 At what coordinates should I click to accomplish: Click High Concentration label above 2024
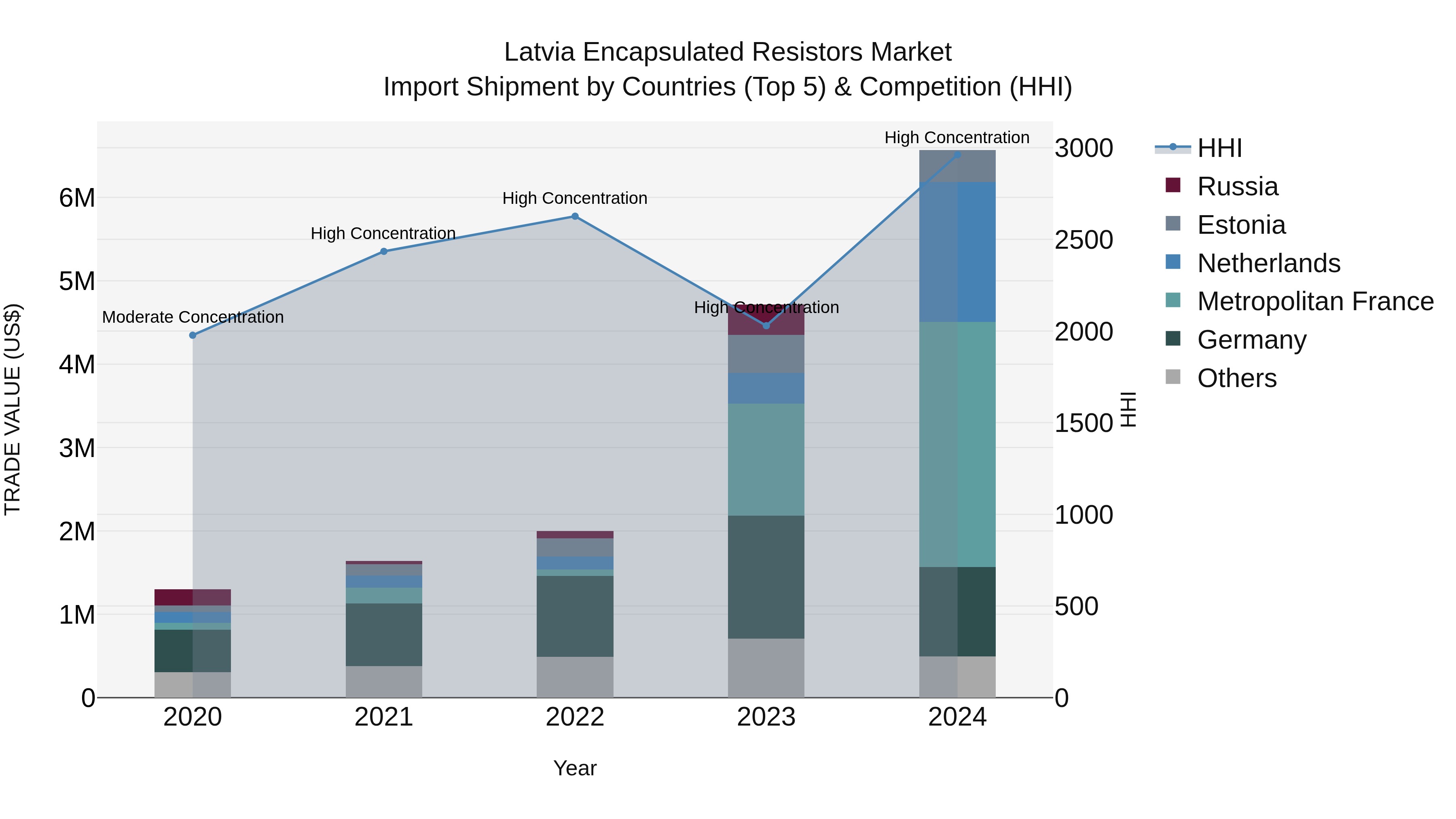[957, 138]
